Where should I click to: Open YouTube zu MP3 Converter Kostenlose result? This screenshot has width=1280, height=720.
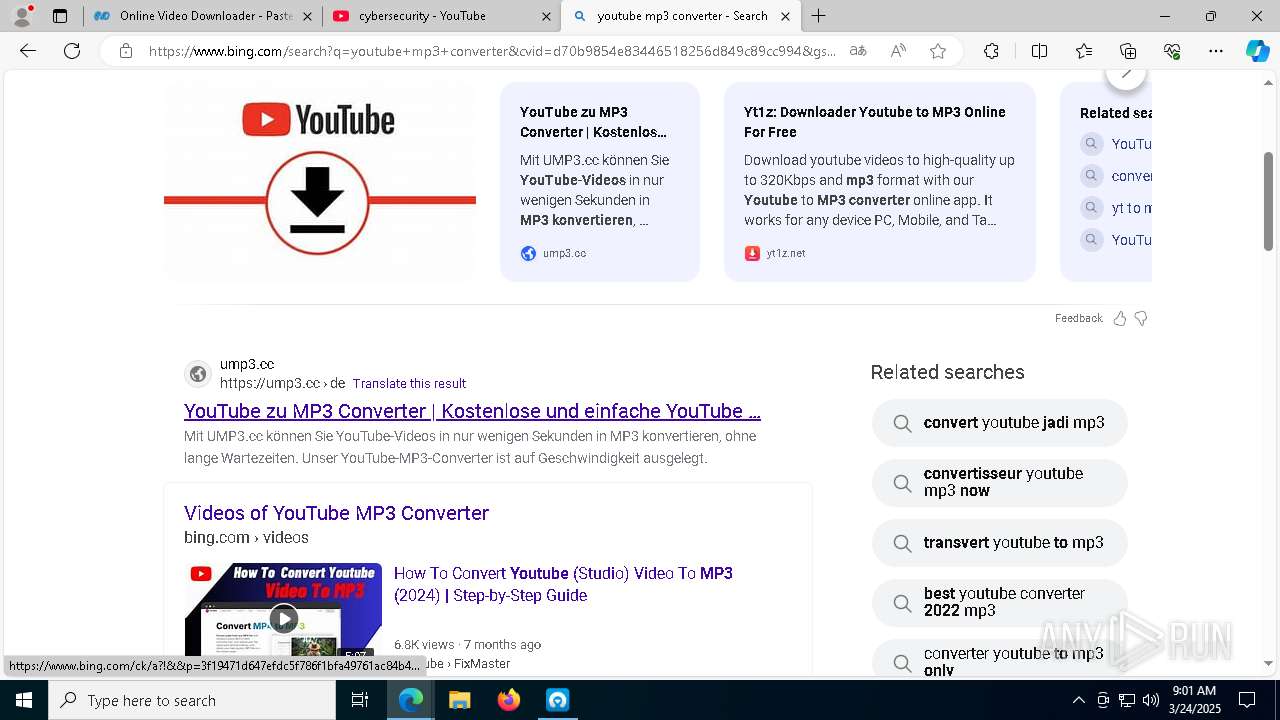(x=472, y=411)
